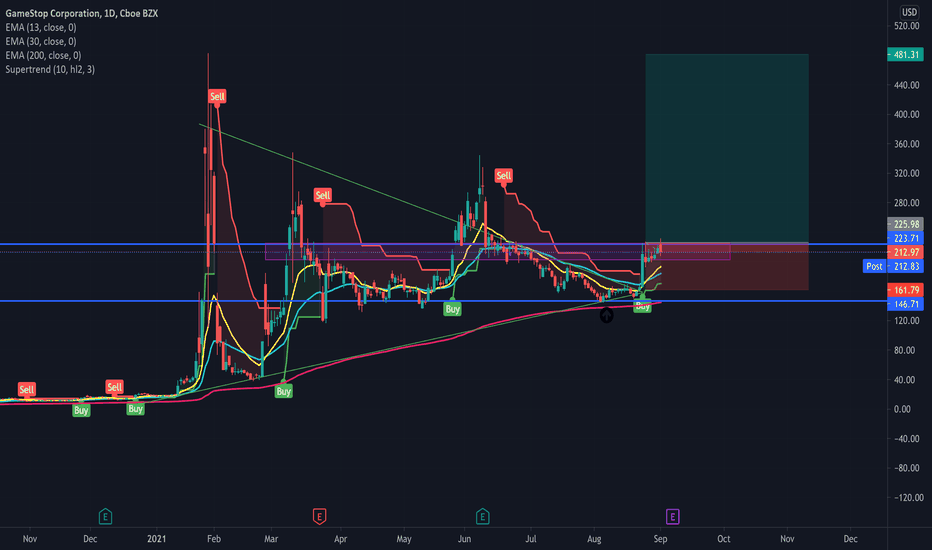Click the black up-arrow circle marker in August

coord(606,316)
